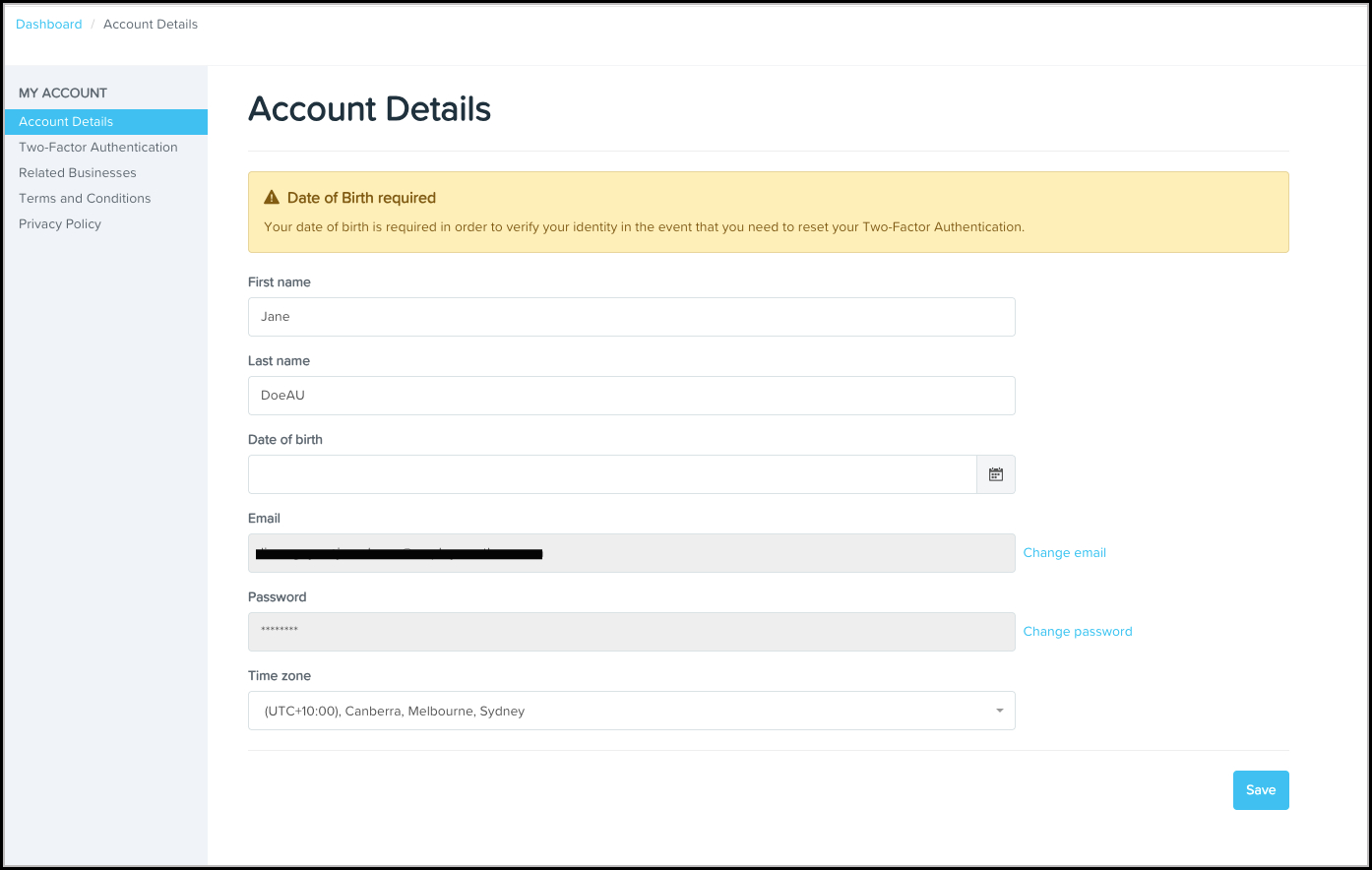The height and width of the screenshot is (870, 1372).
Task: Click the Last name input field
Action: 631,395
